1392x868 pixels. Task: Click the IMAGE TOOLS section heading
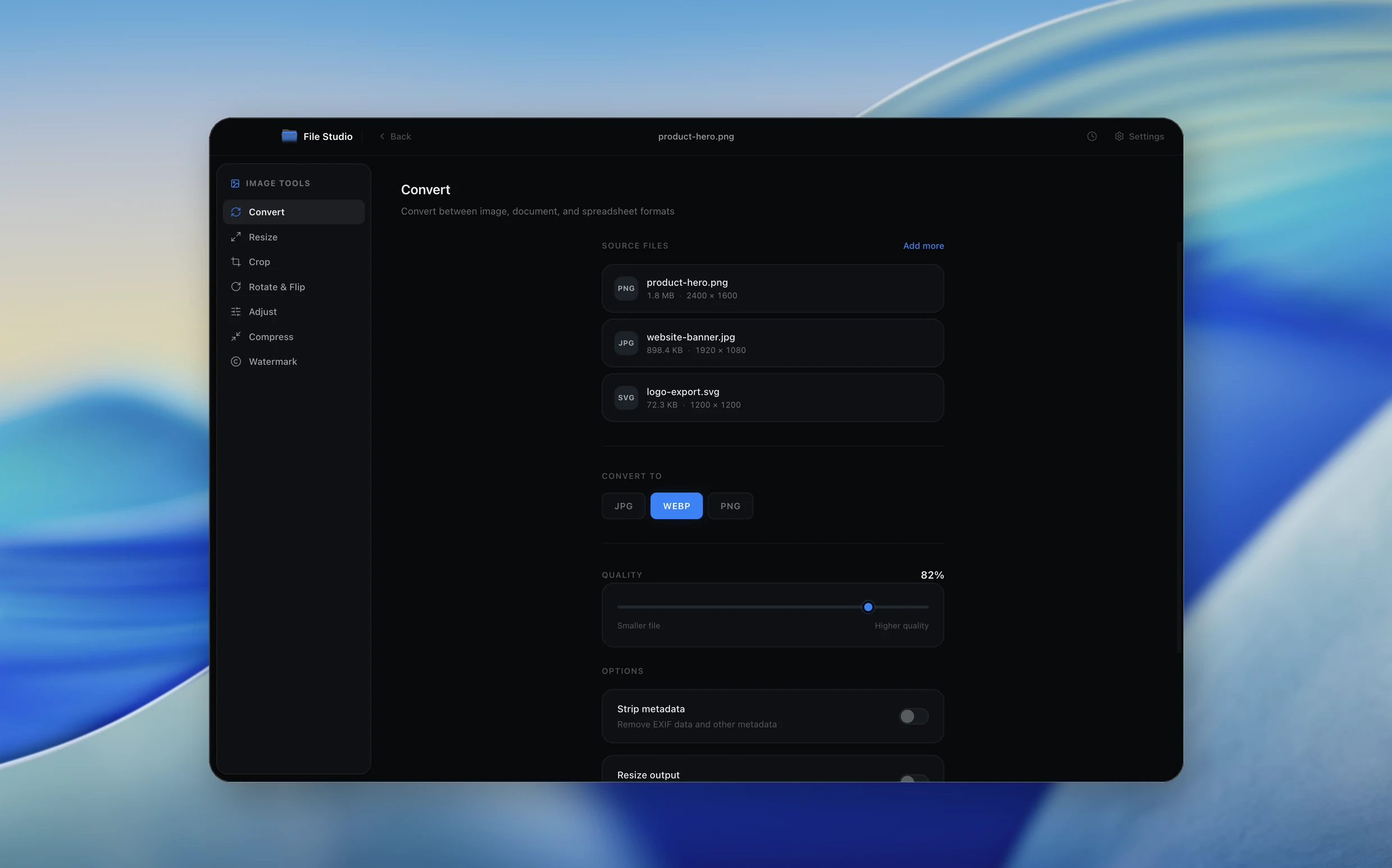coord(278,183)
